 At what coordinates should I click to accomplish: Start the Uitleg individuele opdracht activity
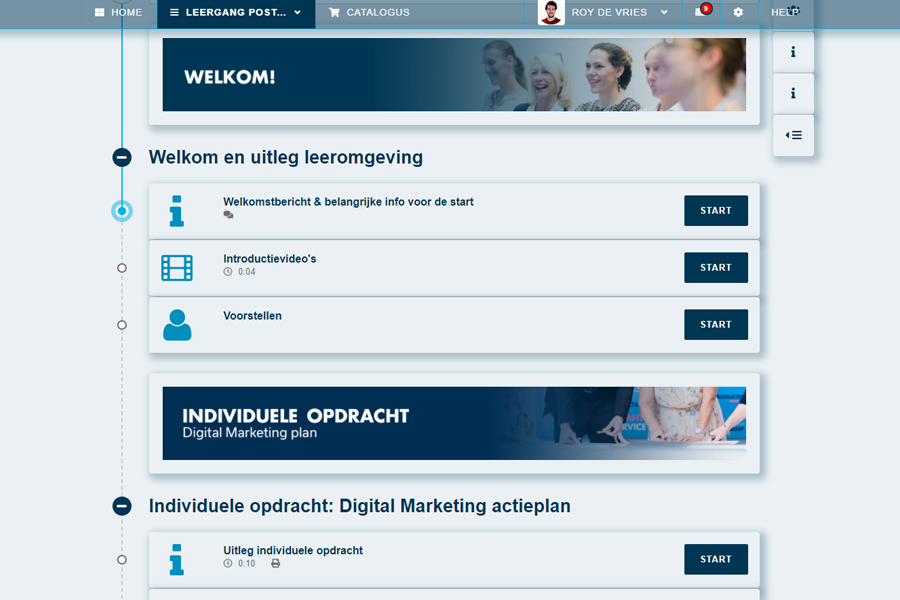pos(716,559)
